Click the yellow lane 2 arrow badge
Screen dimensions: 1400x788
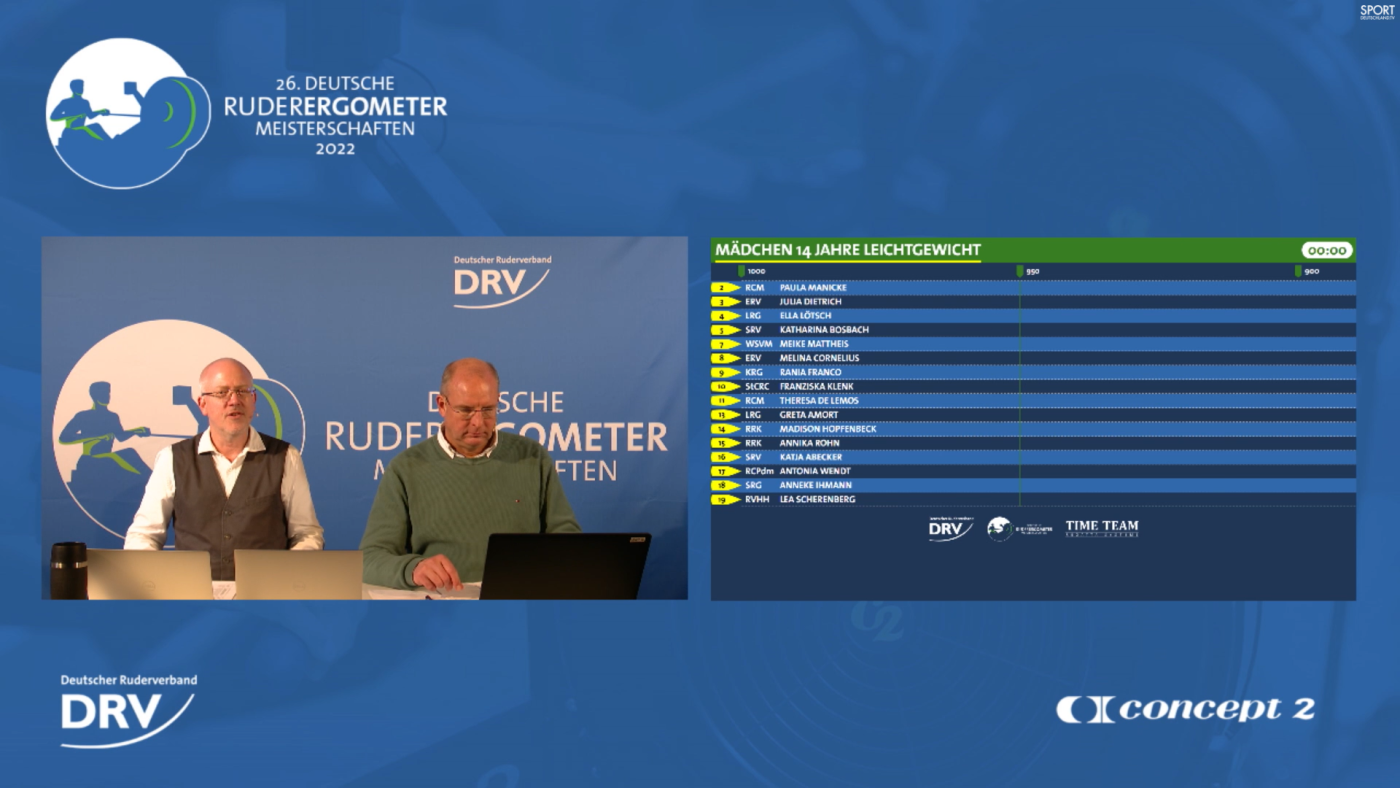[724, 288]
